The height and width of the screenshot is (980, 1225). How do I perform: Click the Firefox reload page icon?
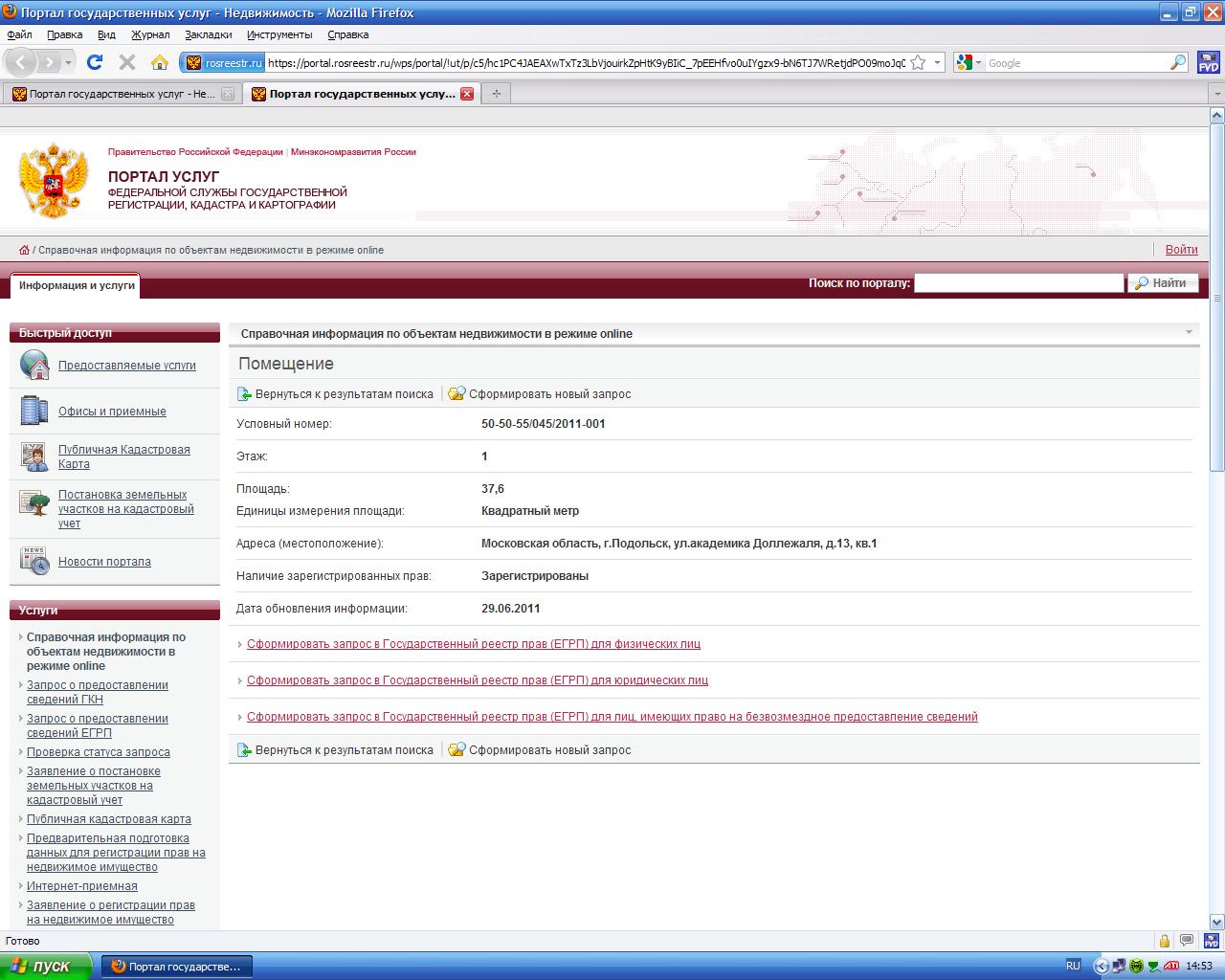point(94,62)
